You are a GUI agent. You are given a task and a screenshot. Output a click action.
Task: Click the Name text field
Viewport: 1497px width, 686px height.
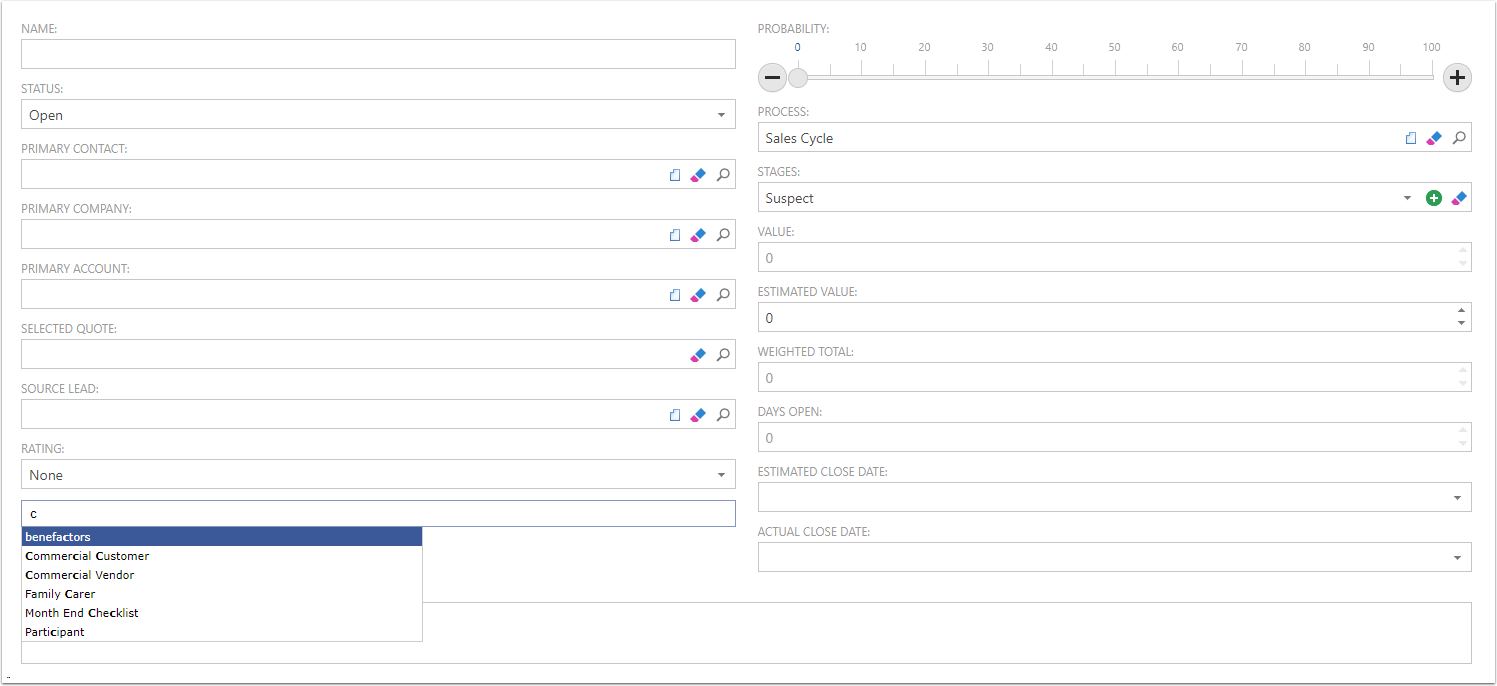378,54
